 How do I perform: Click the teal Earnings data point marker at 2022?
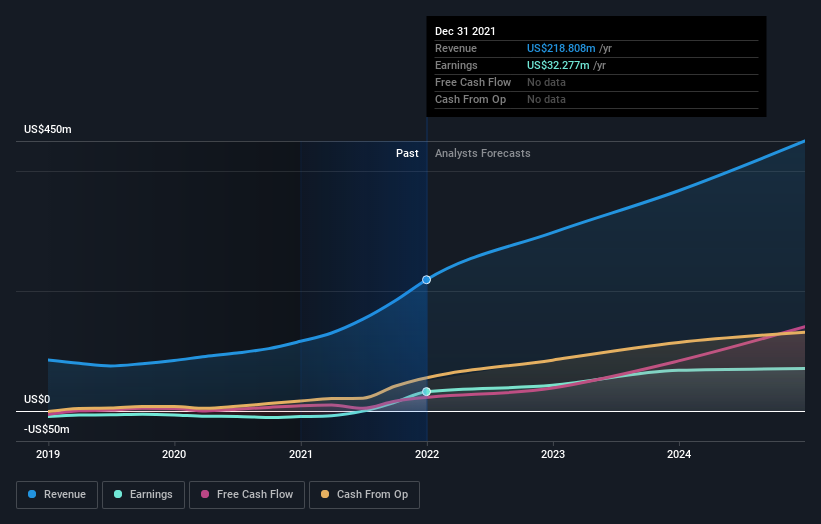tap(427, 392)
